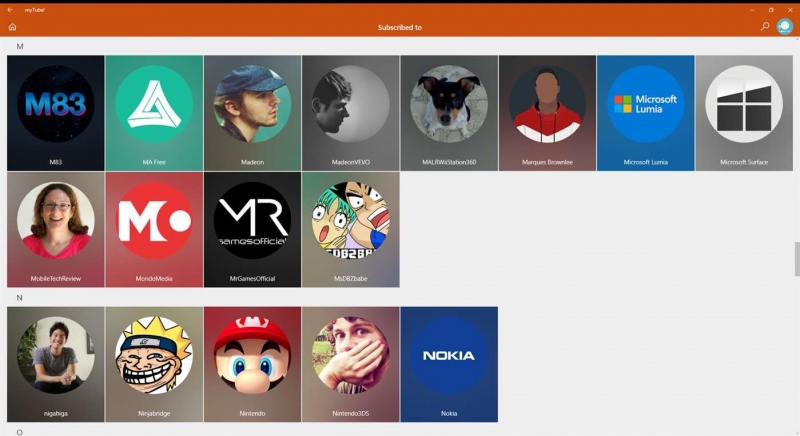Open the MALRWiiStation360 channel tile

(449, 113)
